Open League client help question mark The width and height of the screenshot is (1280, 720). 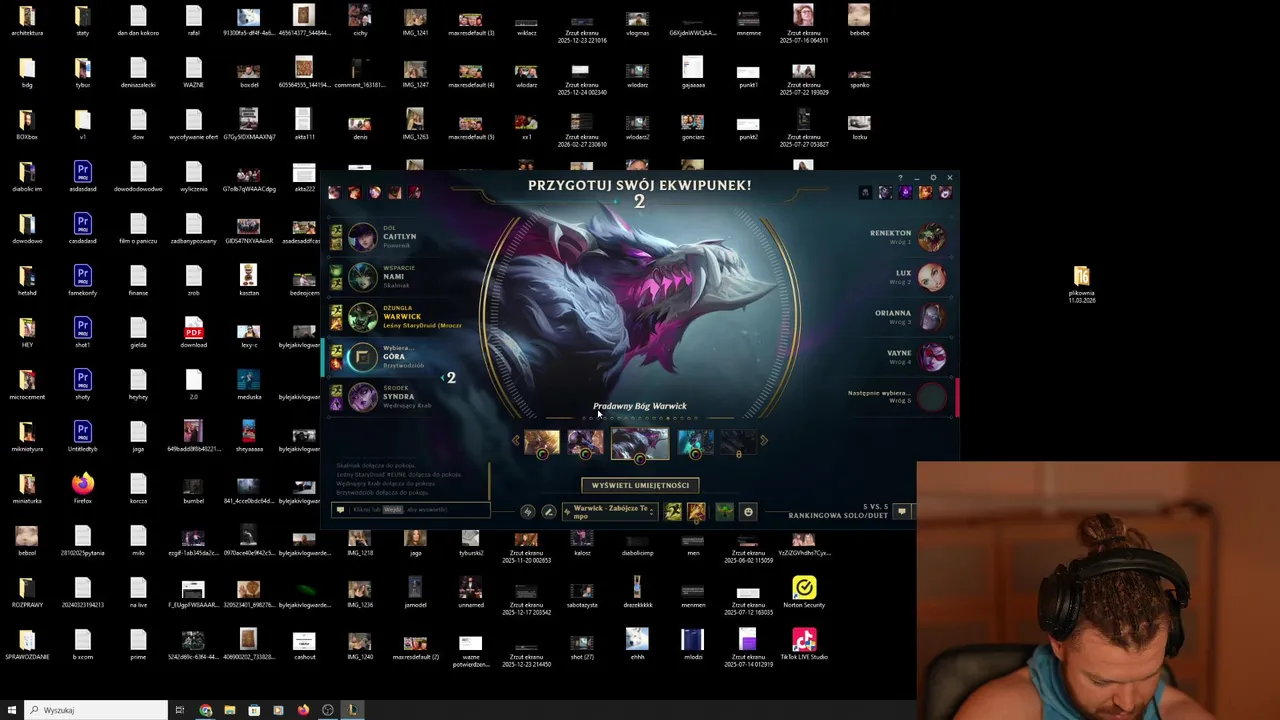[900, 178]
